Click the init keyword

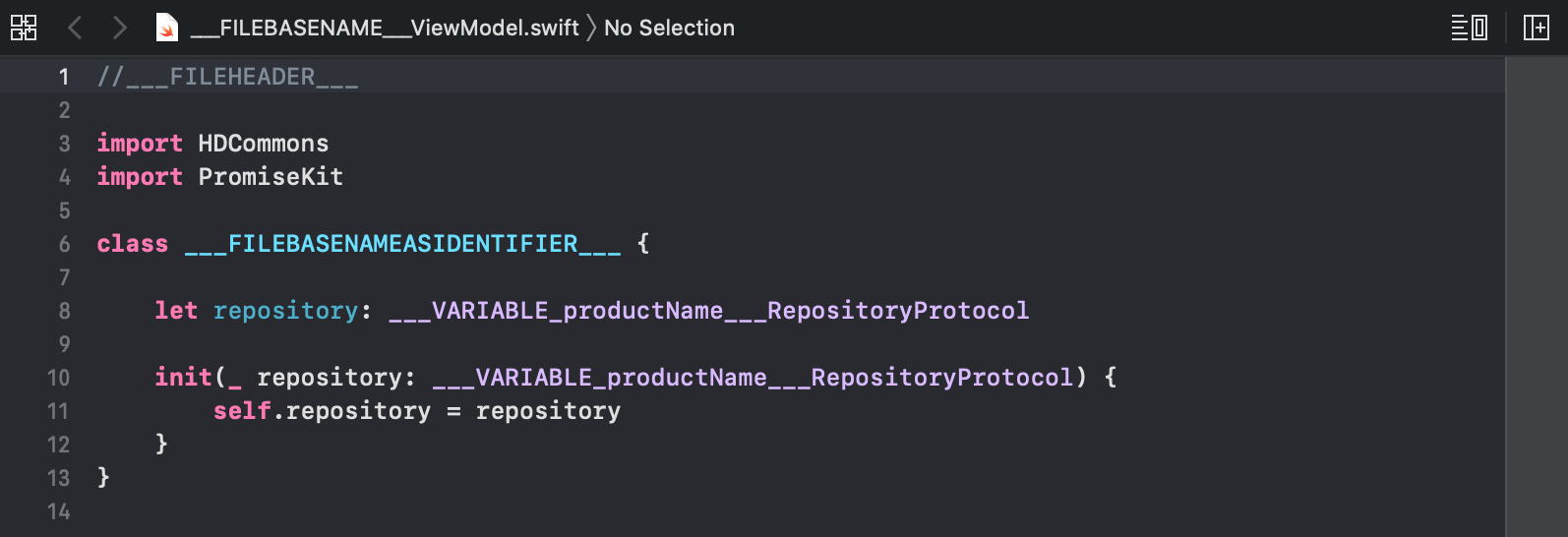183,378
